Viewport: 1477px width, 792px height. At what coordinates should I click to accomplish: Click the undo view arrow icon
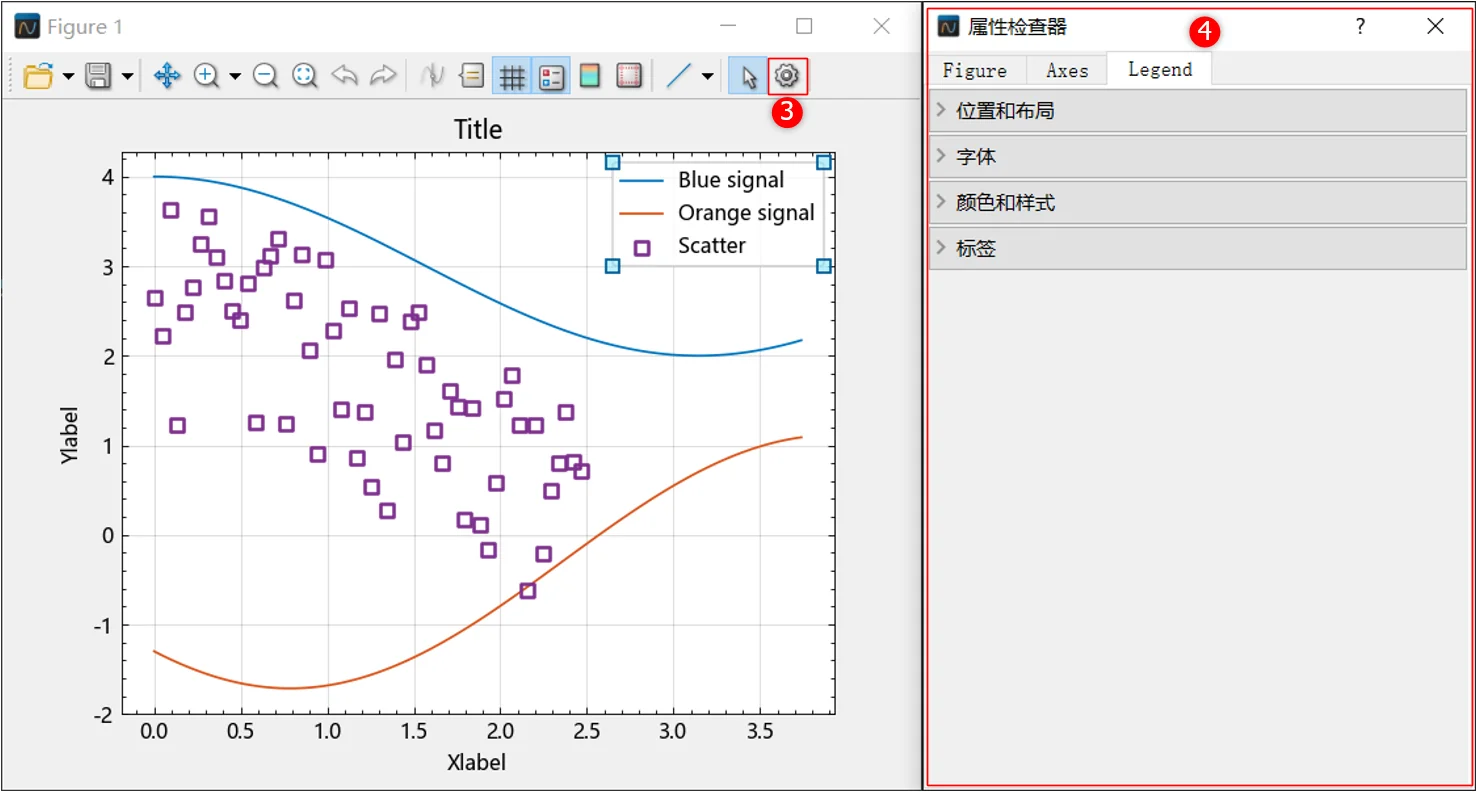coord(344,76)
